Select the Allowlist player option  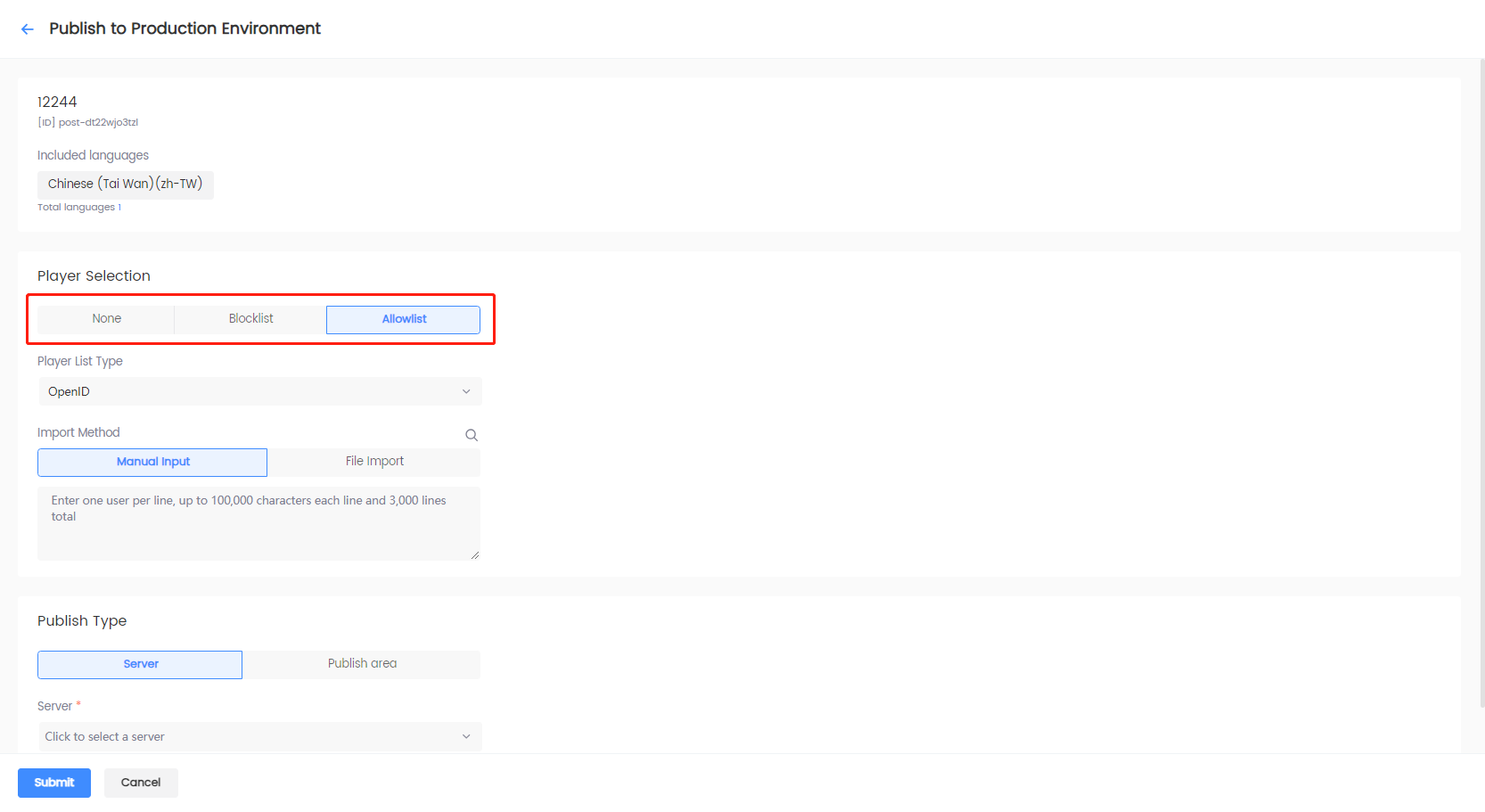click(x=403, y=319)
